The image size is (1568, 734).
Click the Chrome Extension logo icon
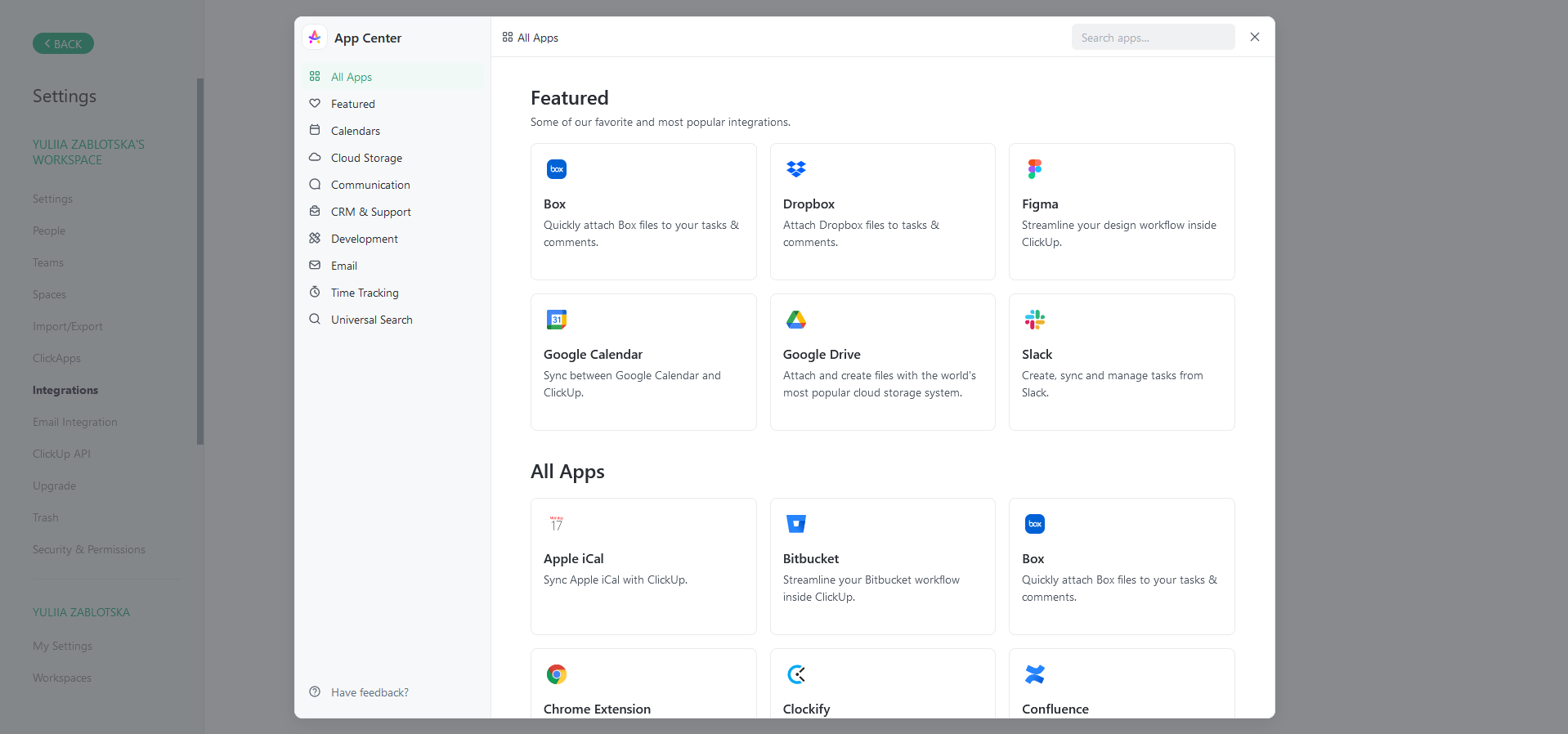557,674
